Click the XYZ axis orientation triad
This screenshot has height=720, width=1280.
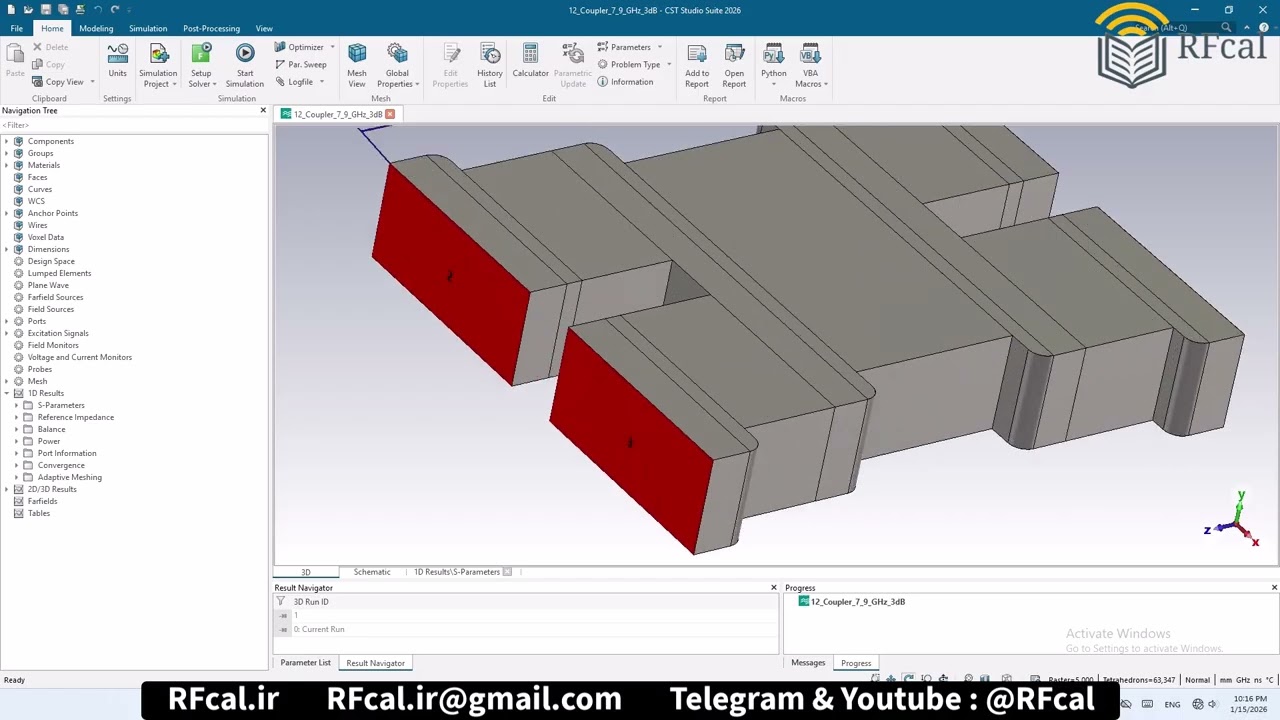tap(1233, 520)
